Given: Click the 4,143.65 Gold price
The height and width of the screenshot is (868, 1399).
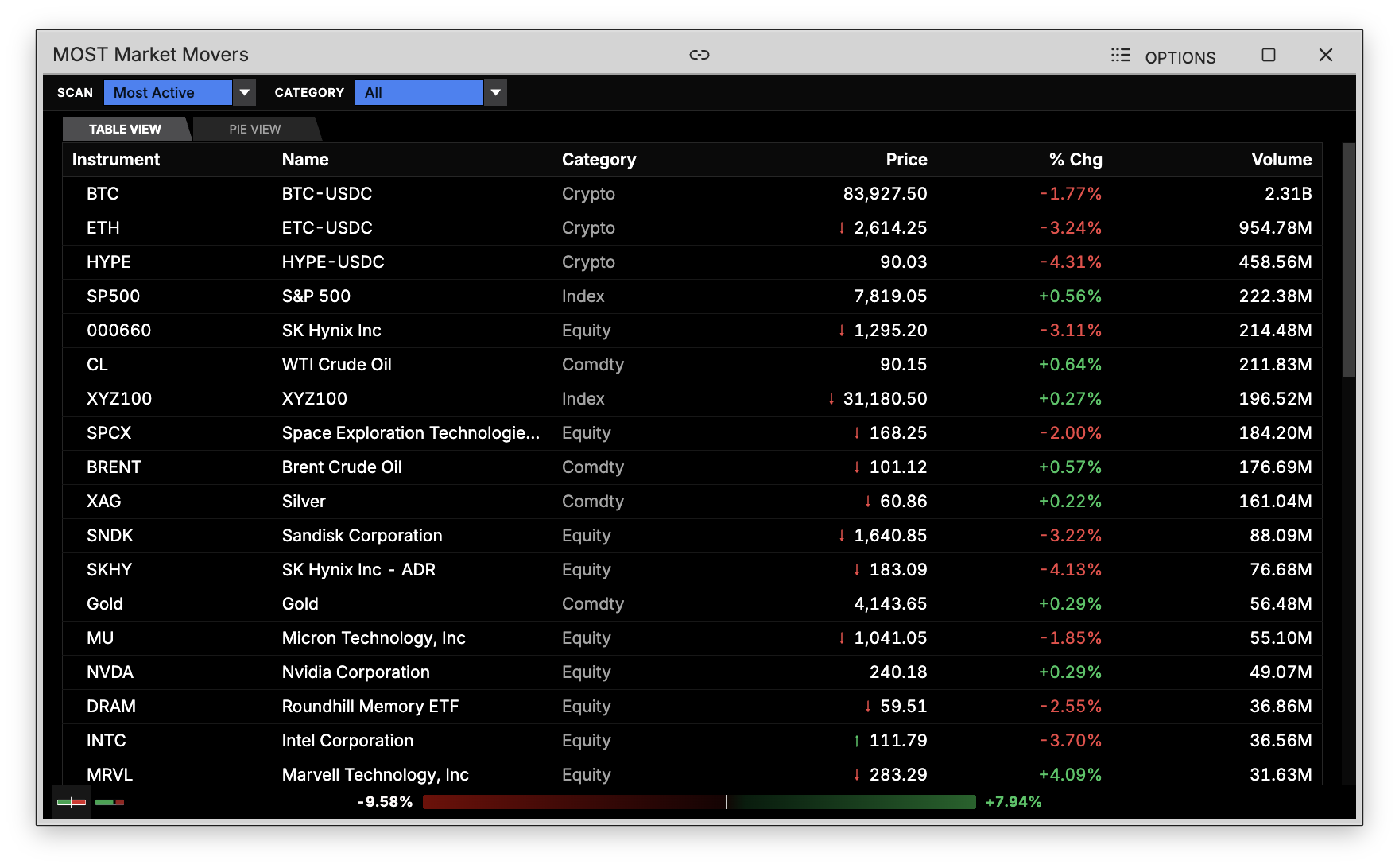Looking at the screenshot, I should point(890,604).
